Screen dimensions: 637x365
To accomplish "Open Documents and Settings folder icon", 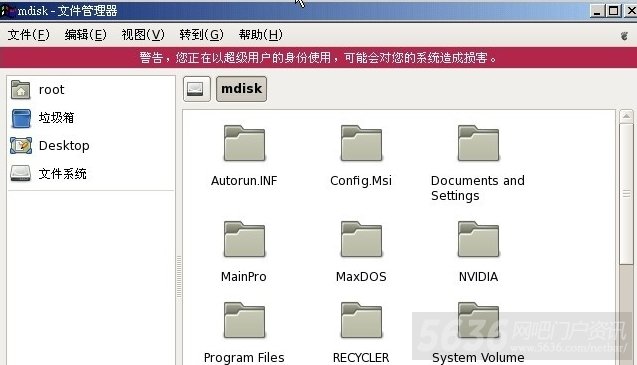I will (478, 143).
